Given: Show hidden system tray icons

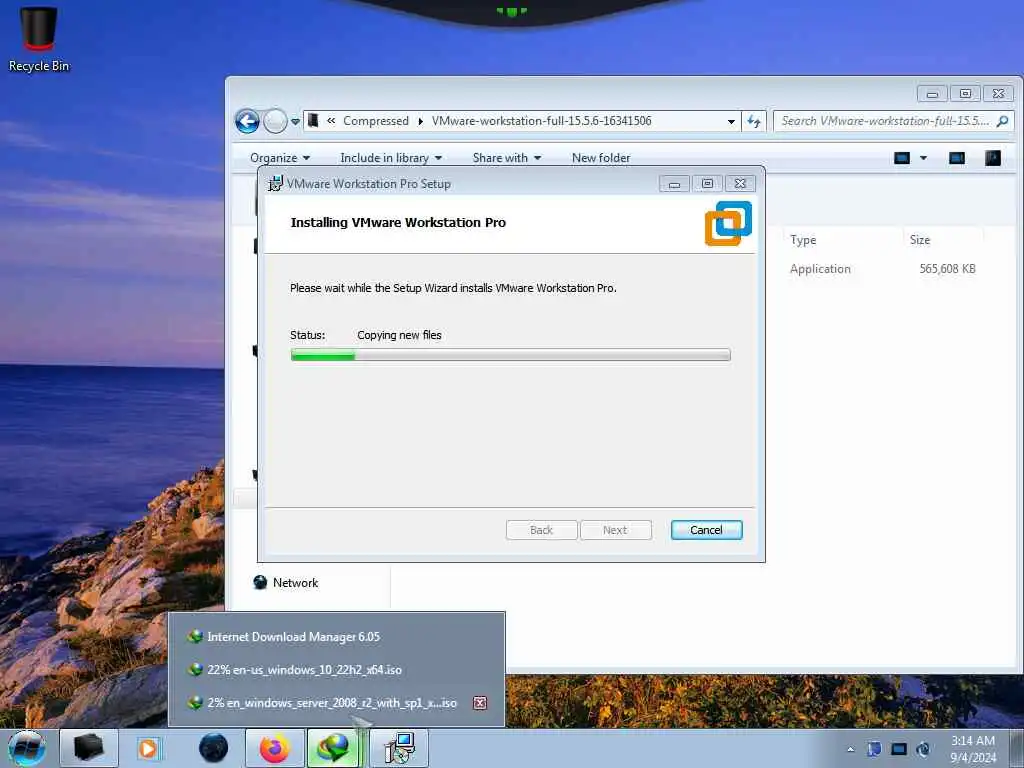Looking at the screenshot, I should tap(850, 749).
